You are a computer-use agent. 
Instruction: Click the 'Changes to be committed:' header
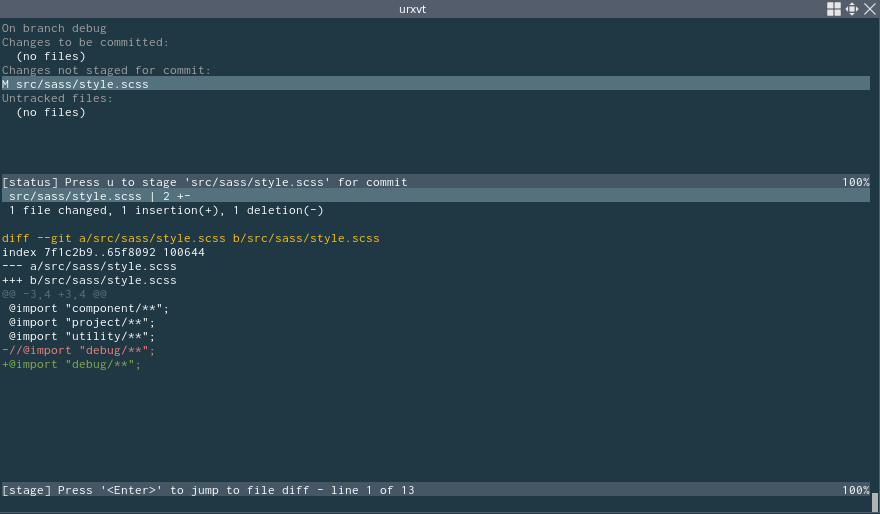pyautogui.click(x=85, y=42)
